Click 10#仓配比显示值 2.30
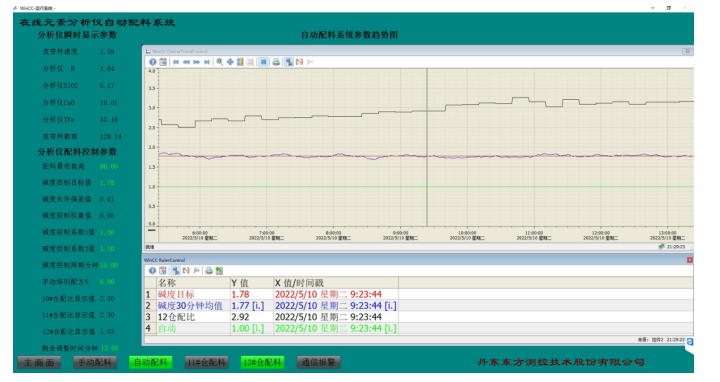Viewport: 720px width, 382px height. (107, 298)
